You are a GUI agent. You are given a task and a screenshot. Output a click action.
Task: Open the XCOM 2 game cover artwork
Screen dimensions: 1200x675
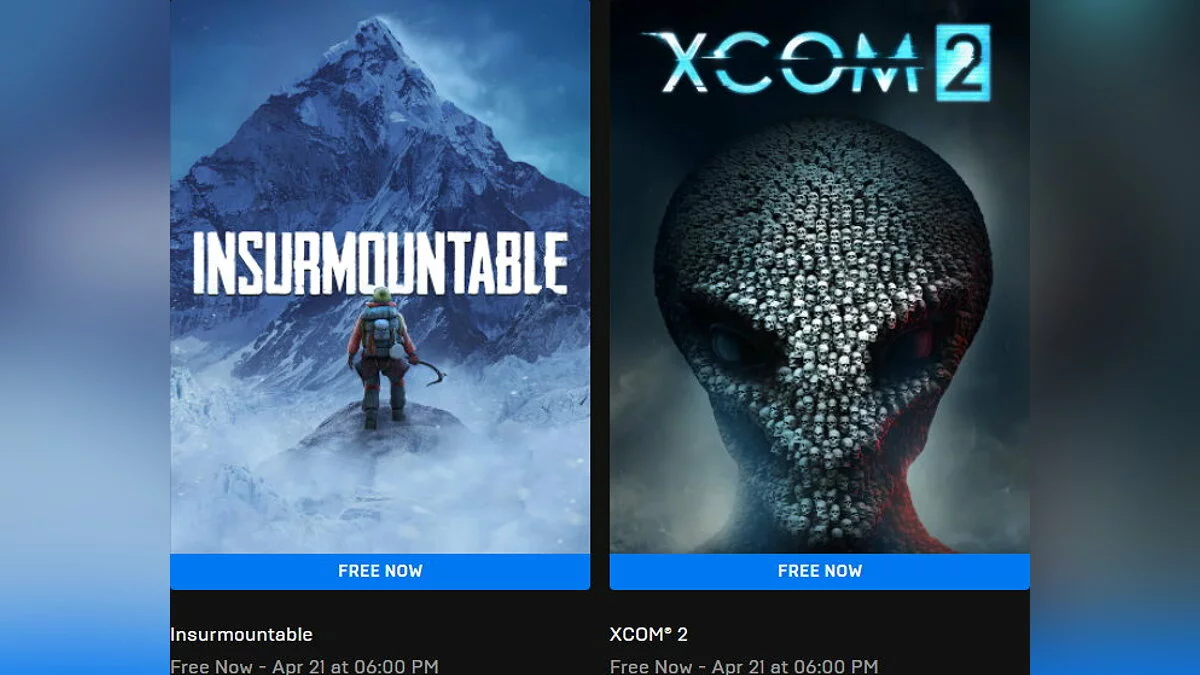819,277
